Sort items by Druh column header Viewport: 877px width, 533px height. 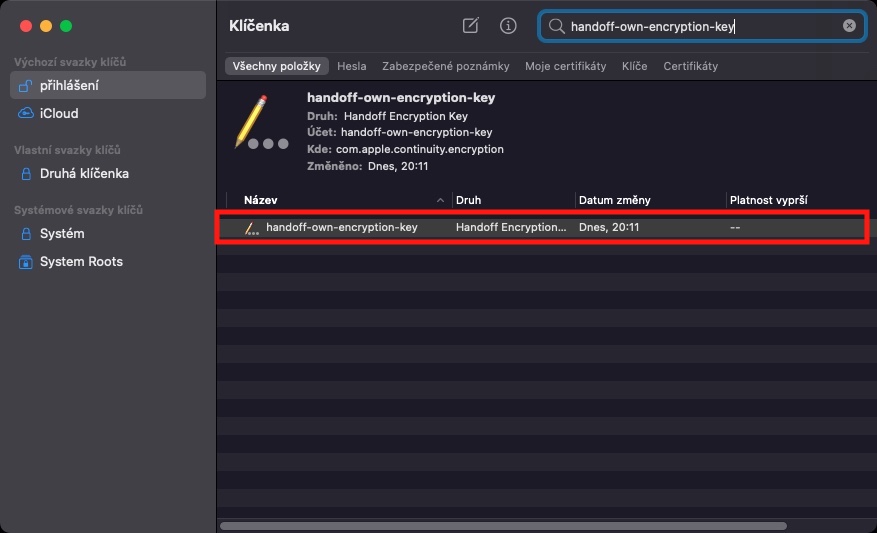(x=512, y=200)
